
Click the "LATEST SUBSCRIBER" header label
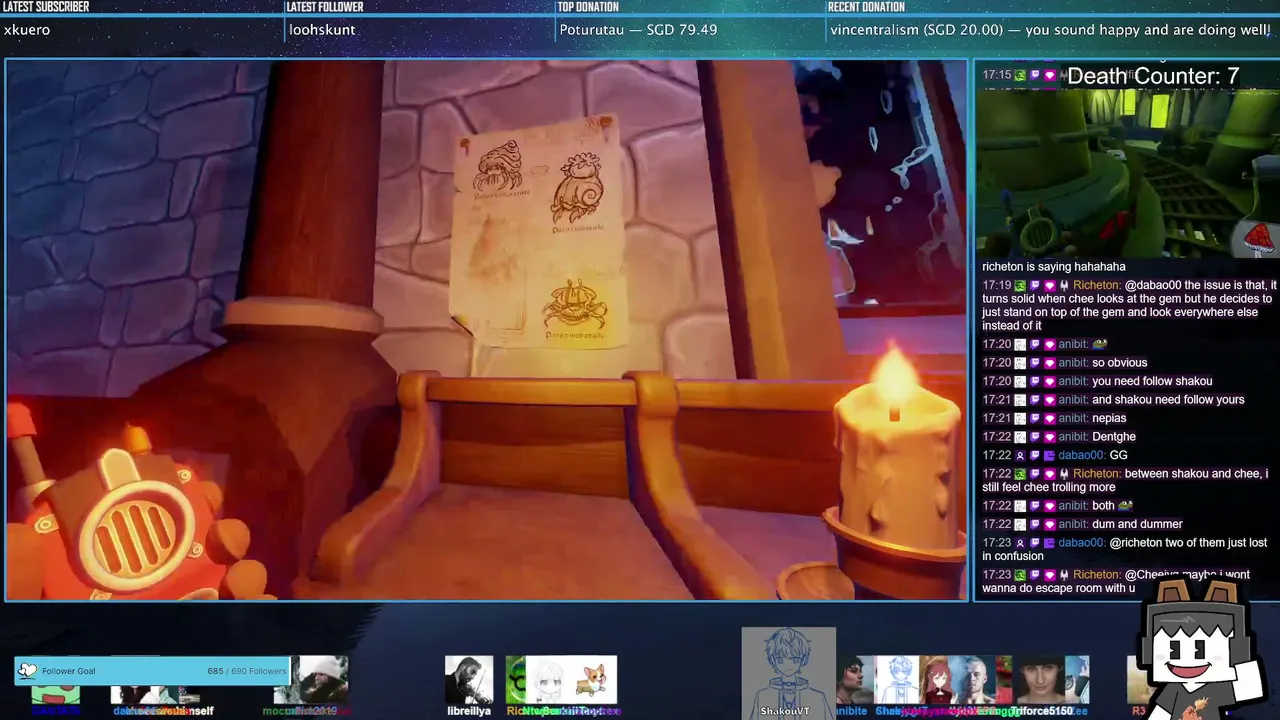coord(46,7)
